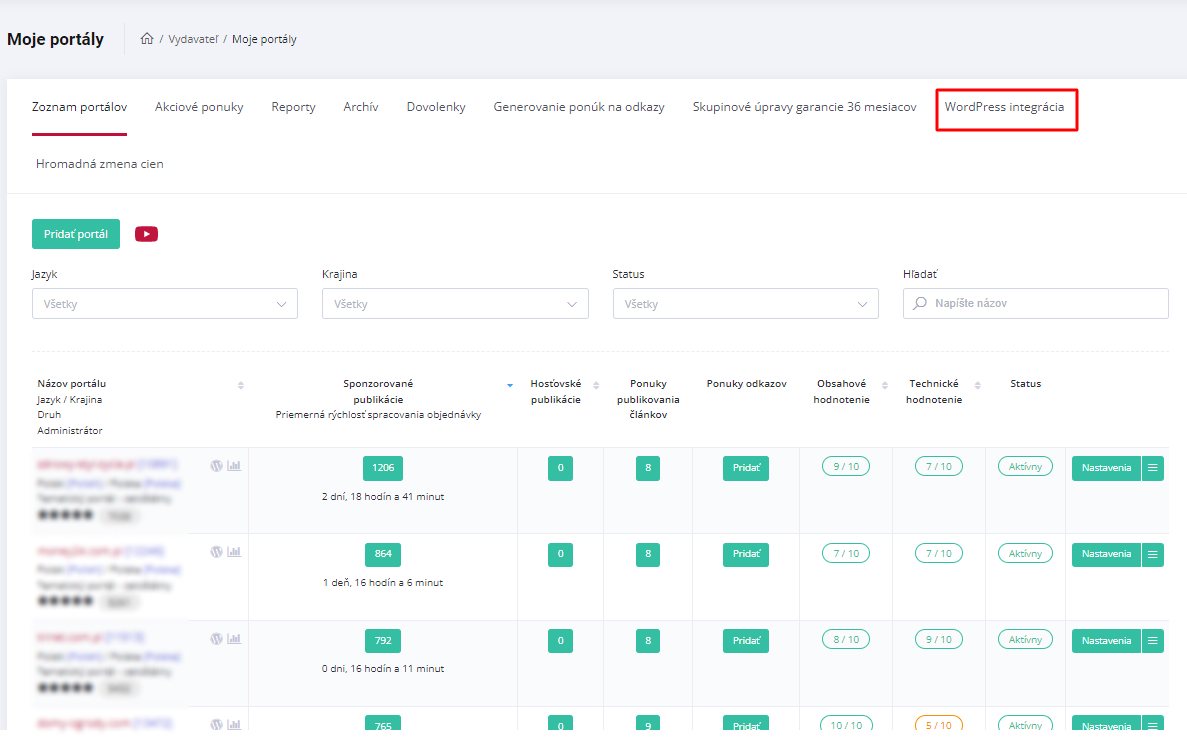Click the text "1 deň, 16 hodín a 6 minut"
This screenshot has width=1187, height=742.
pyautogui.click(x=383, y=583)
